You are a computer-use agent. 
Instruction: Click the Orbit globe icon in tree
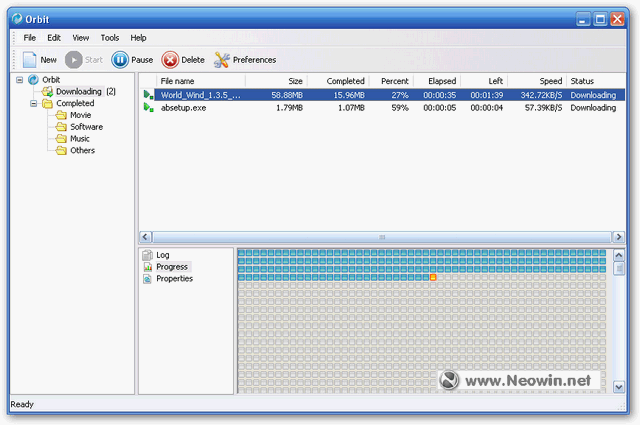pos(33,79)
